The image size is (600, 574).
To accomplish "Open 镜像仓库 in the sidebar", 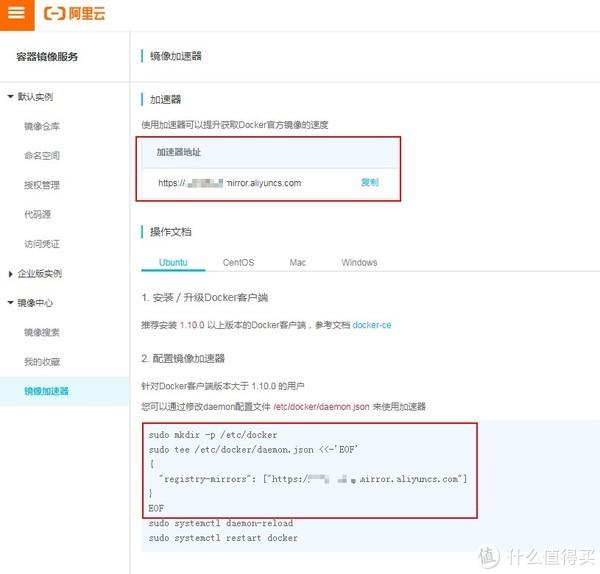I will click(42, 126).
